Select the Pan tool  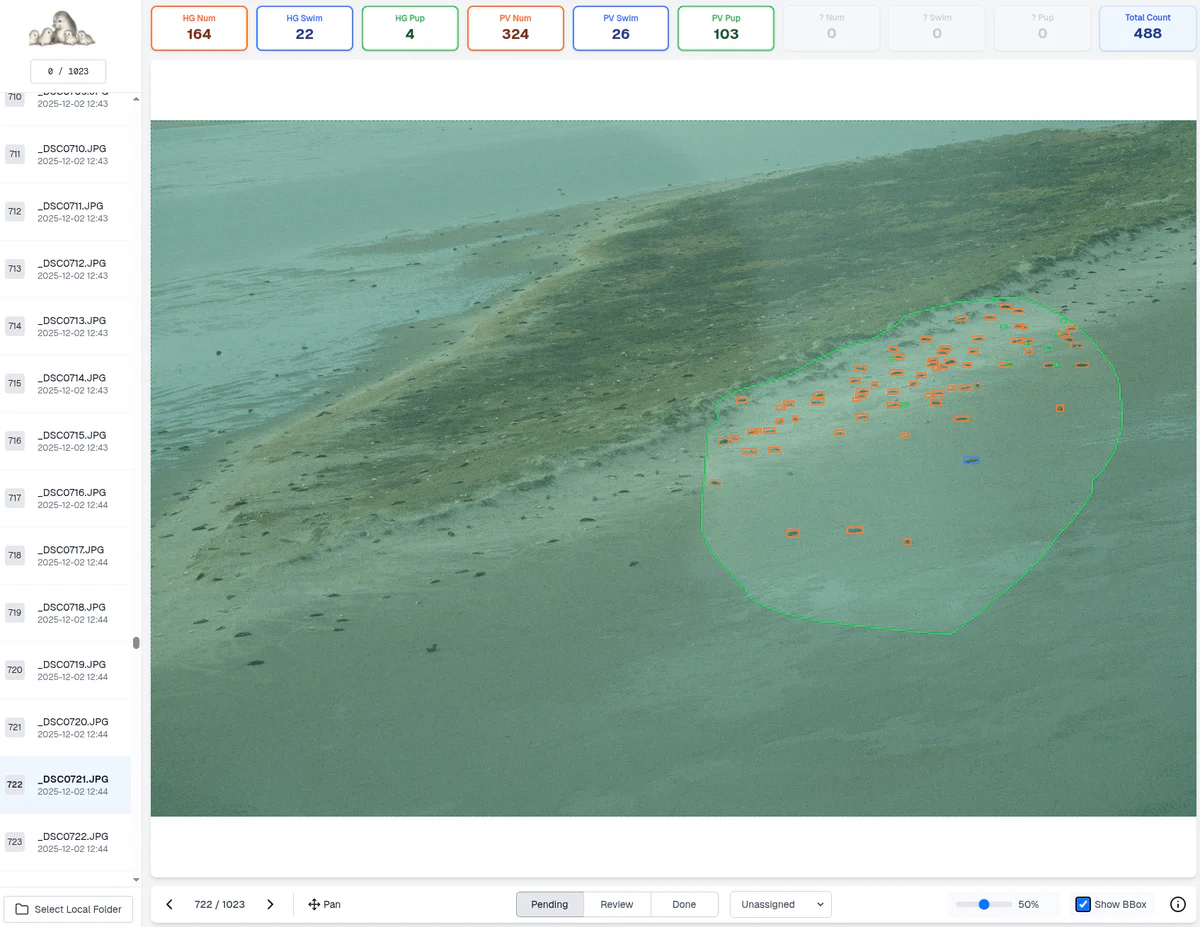324,904
